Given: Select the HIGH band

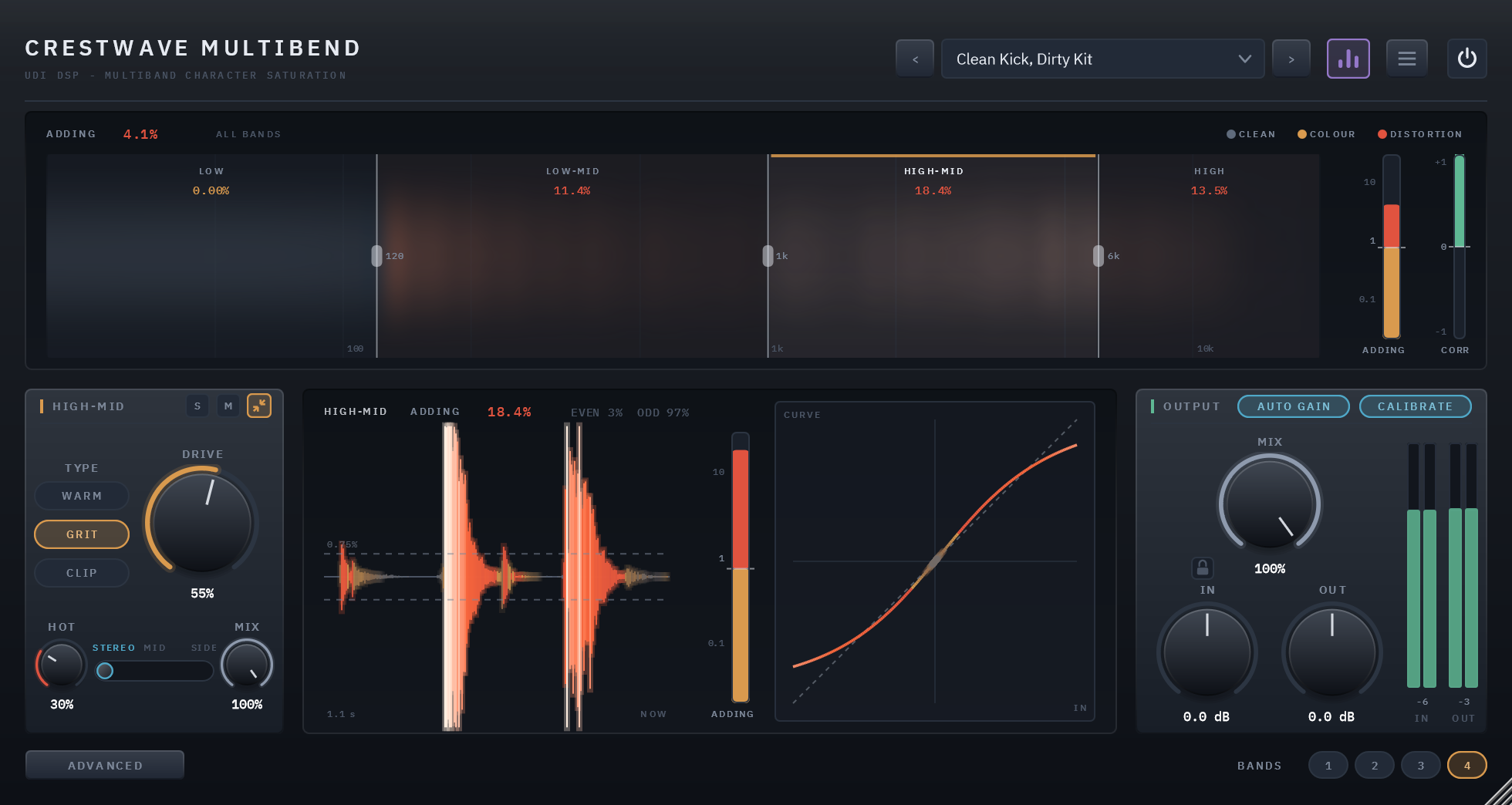Looking at the screenshot, I should click(x=1209, y=255).
